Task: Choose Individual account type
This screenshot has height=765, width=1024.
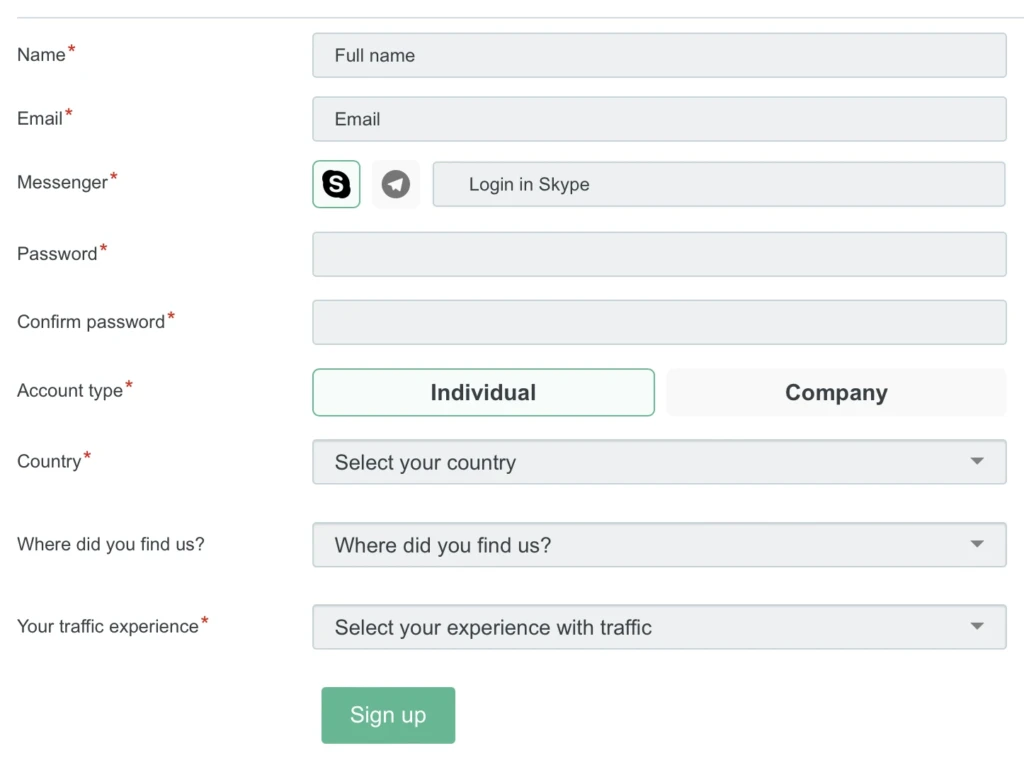Action: [483, 393]
